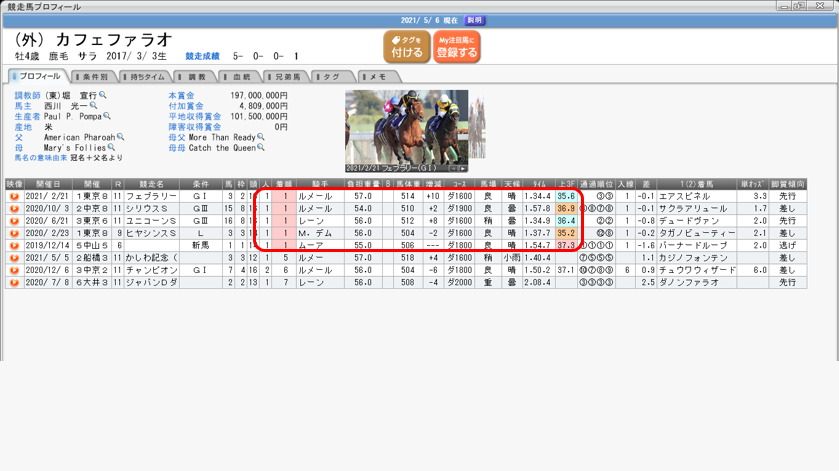
Task: Open sire American Pharoah via magnifier icon
Action: 121,137
